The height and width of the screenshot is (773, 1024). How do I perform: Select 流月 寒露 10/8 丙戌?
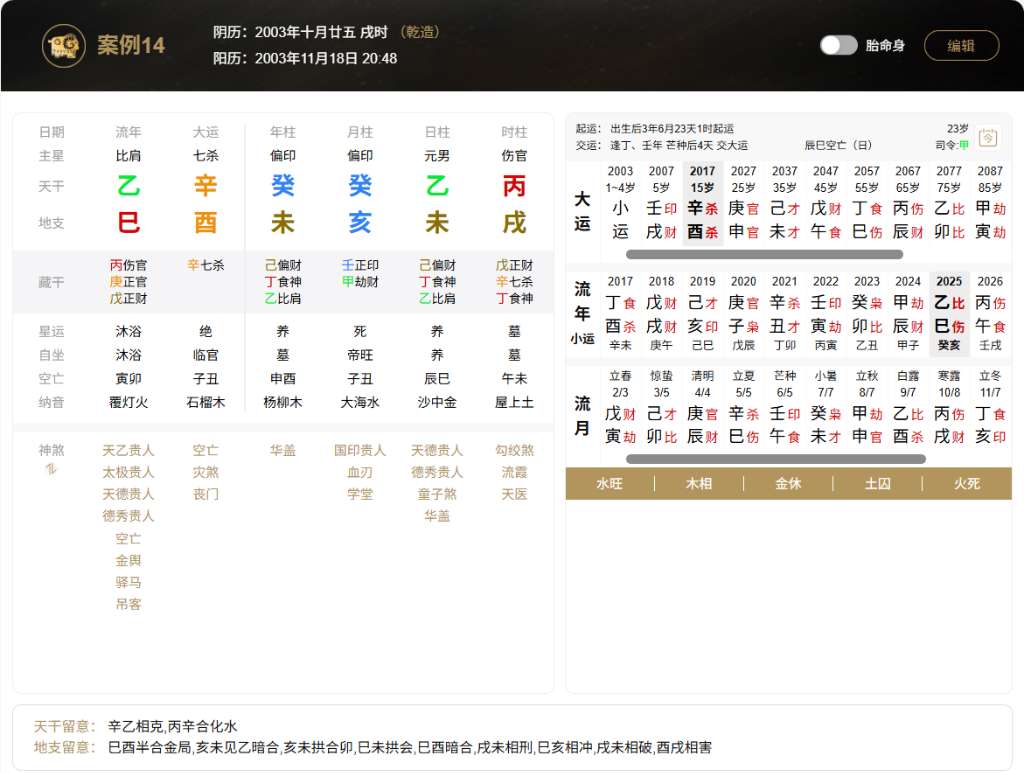point(949,407)
